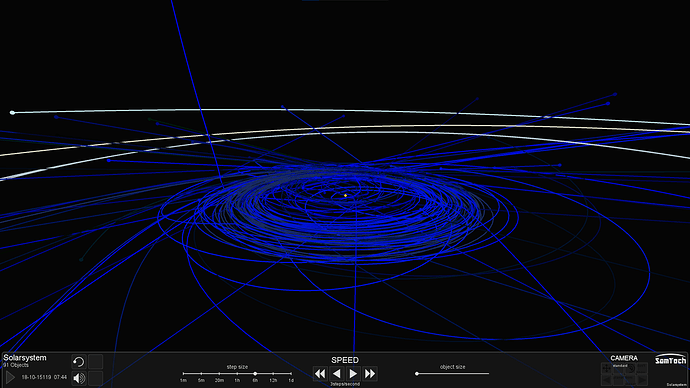The height and width of the screenshot is (388, 690).
Task: Mute the sound with speaker icon
Action: click(79, 378)
